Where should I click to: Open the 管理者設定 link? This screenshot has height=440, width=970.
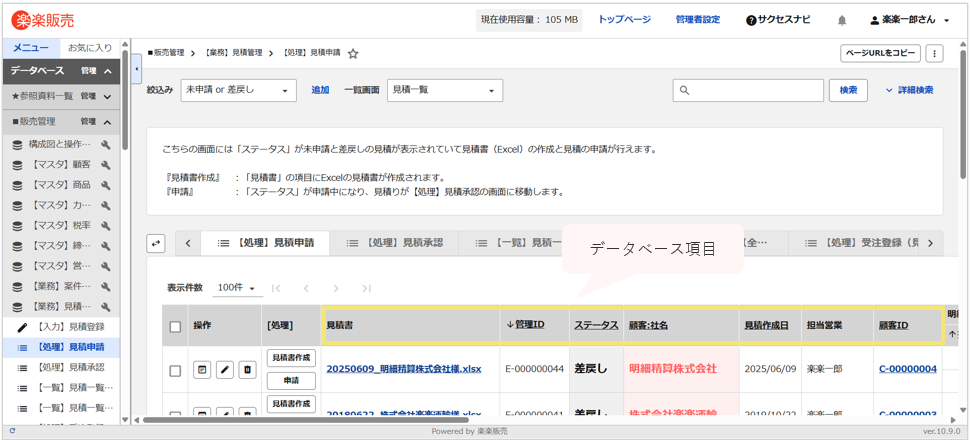pyautogui.click(x=698, y=20)
